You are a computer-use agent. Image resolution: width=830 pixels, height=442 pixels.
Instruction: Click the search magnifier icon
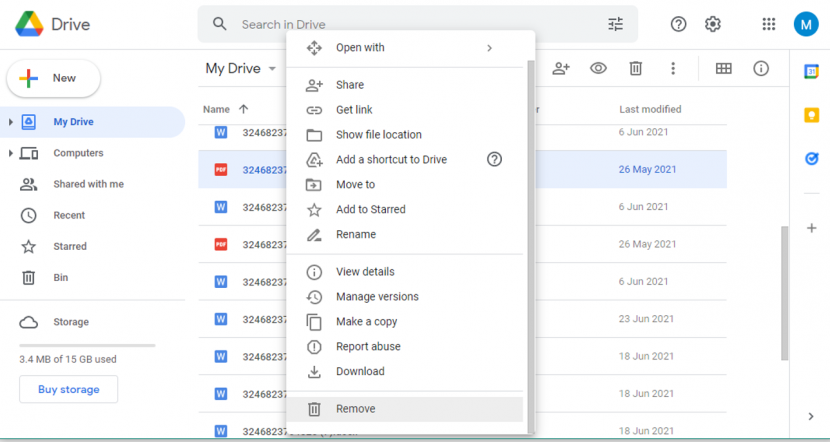(220, 24)
